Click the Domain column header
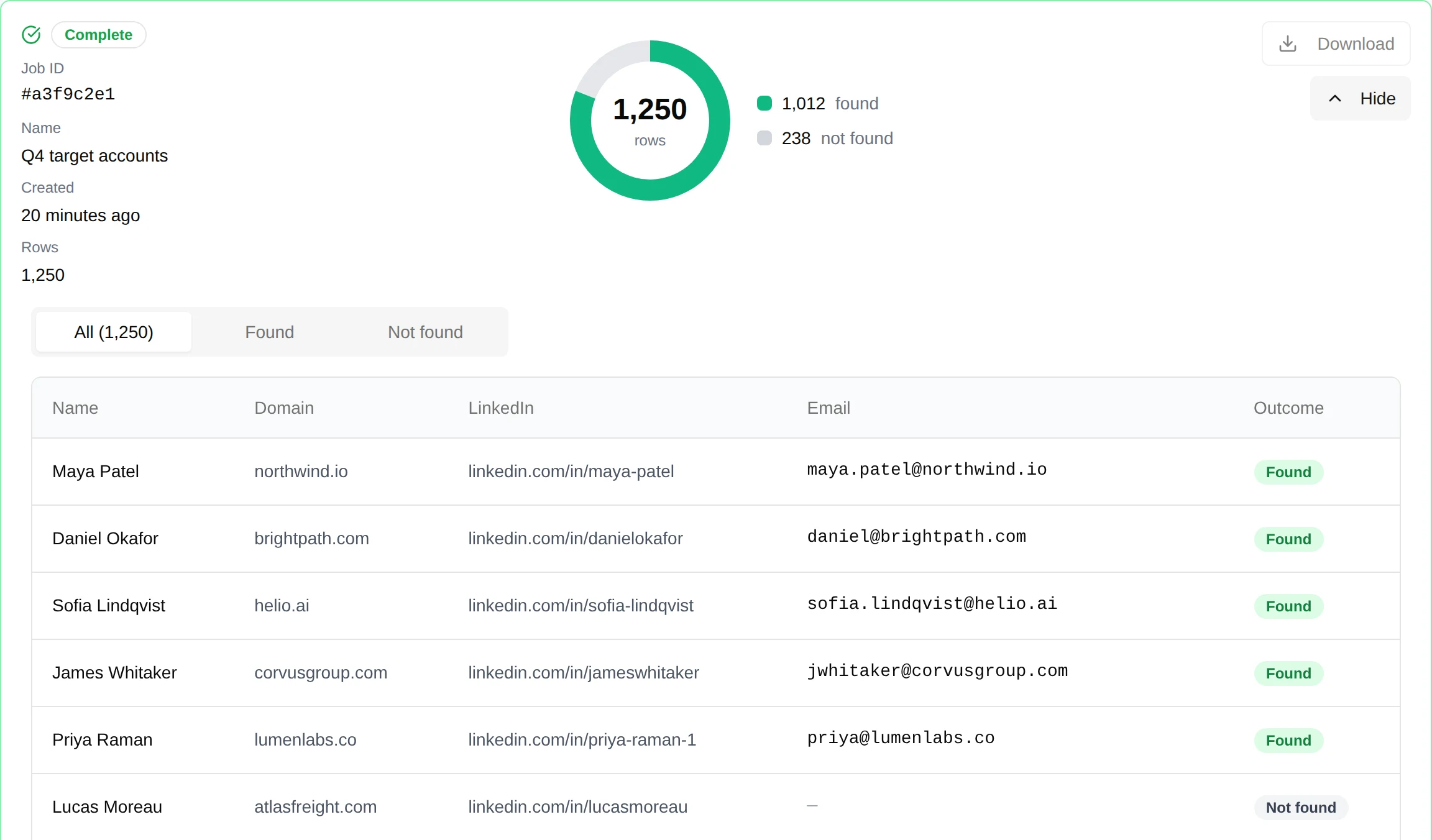This screenshot has height=840, width=1432. [x=284, y=408]
